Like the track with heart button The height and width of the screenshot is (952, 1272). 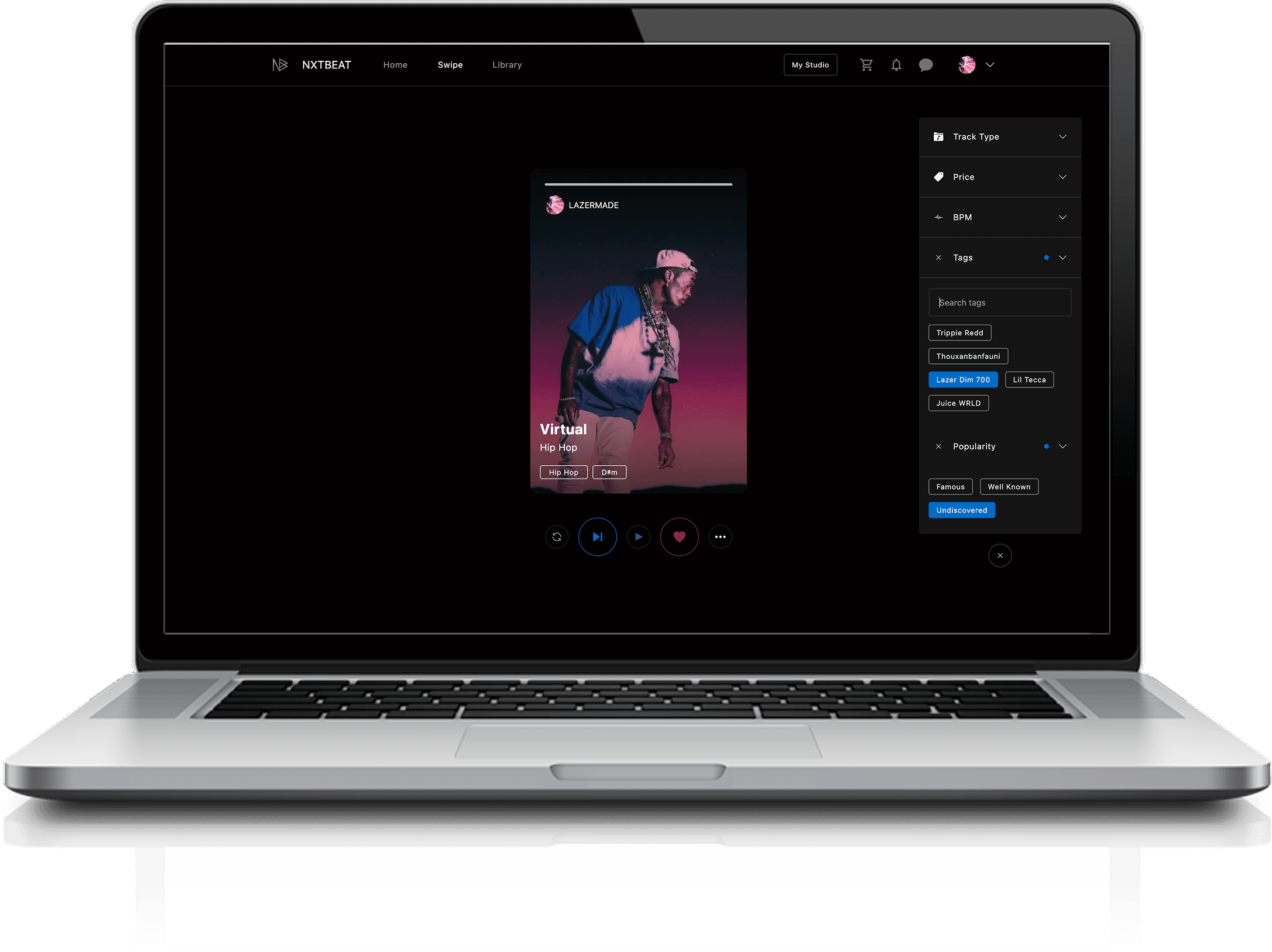[x=679, y=537]
